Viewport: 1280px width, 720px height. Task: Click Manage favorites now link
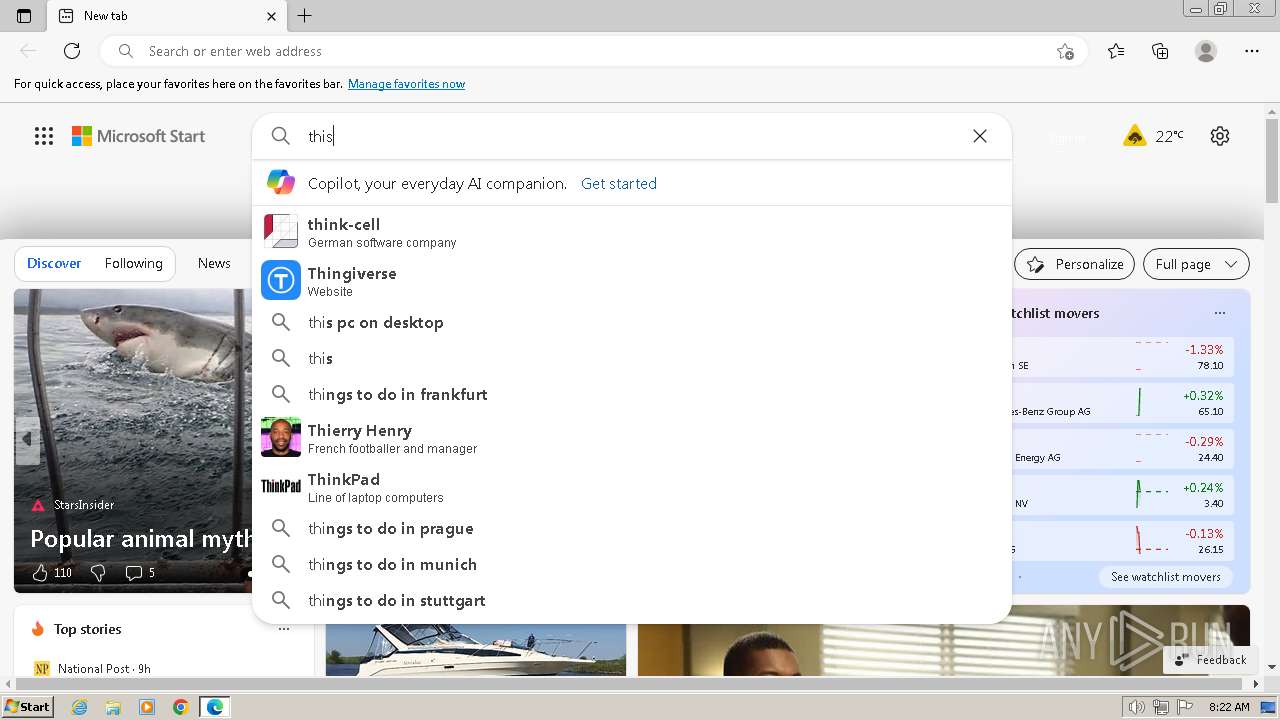tap(406, 84)
